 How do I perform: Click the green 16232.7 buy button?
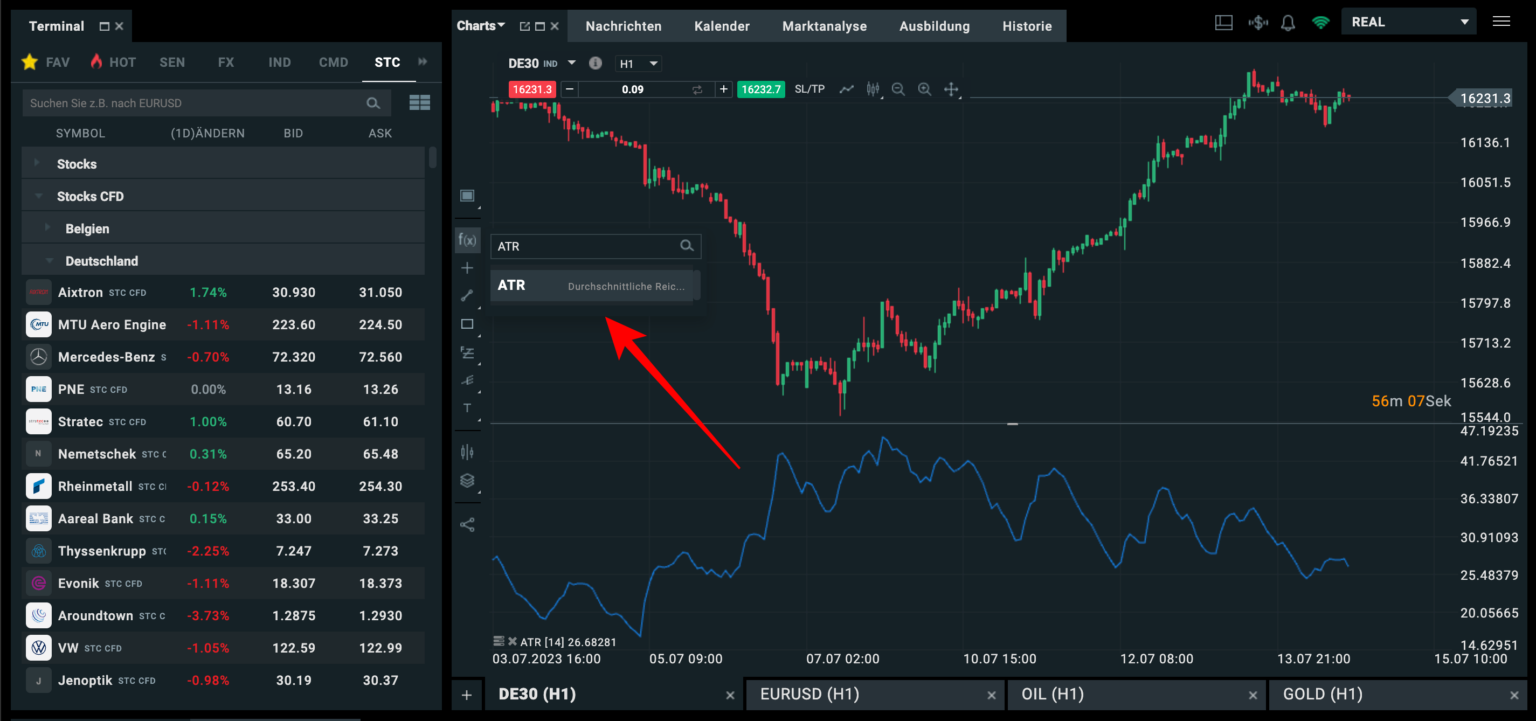(x=760, y=89)
